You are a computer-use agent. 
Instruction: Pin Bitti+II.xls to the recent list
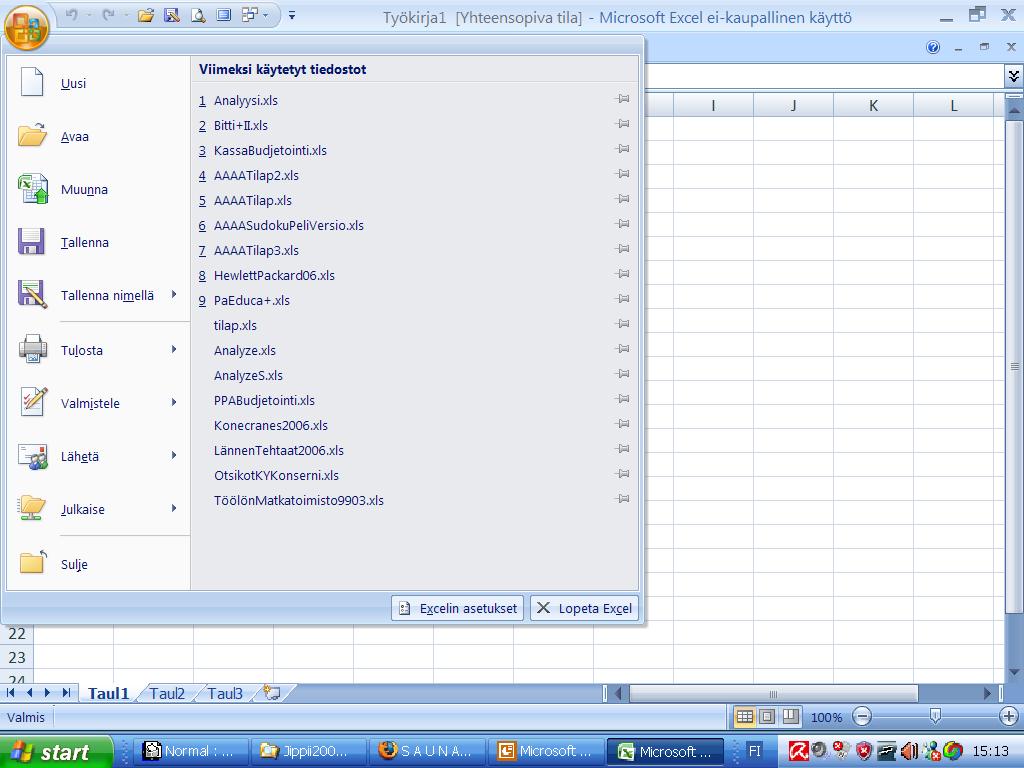622,123
